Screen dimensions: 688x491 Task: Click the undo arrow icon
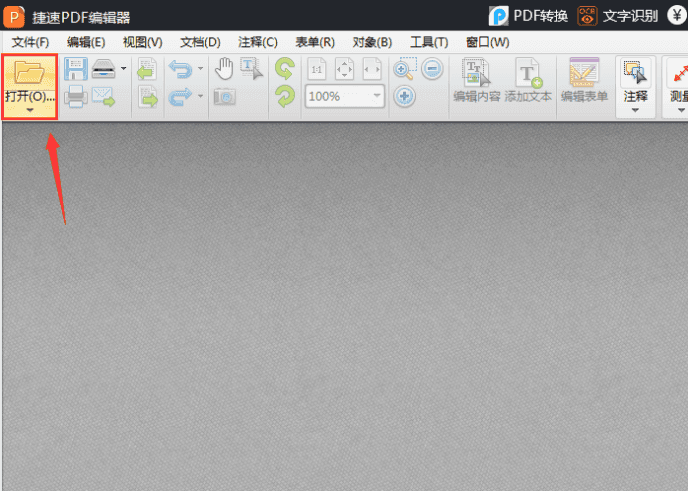pyautogui.click(x=180, y=69)
